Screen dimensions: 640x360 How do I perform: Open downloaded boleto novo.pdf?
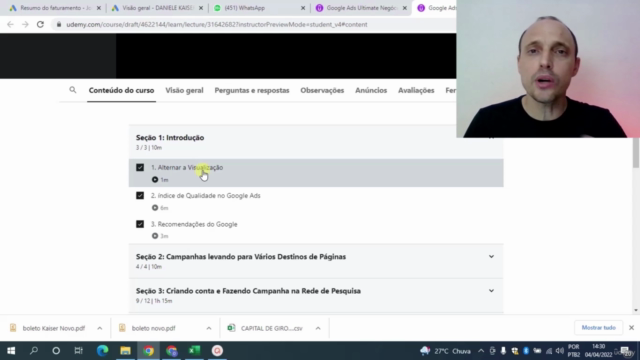153,328
